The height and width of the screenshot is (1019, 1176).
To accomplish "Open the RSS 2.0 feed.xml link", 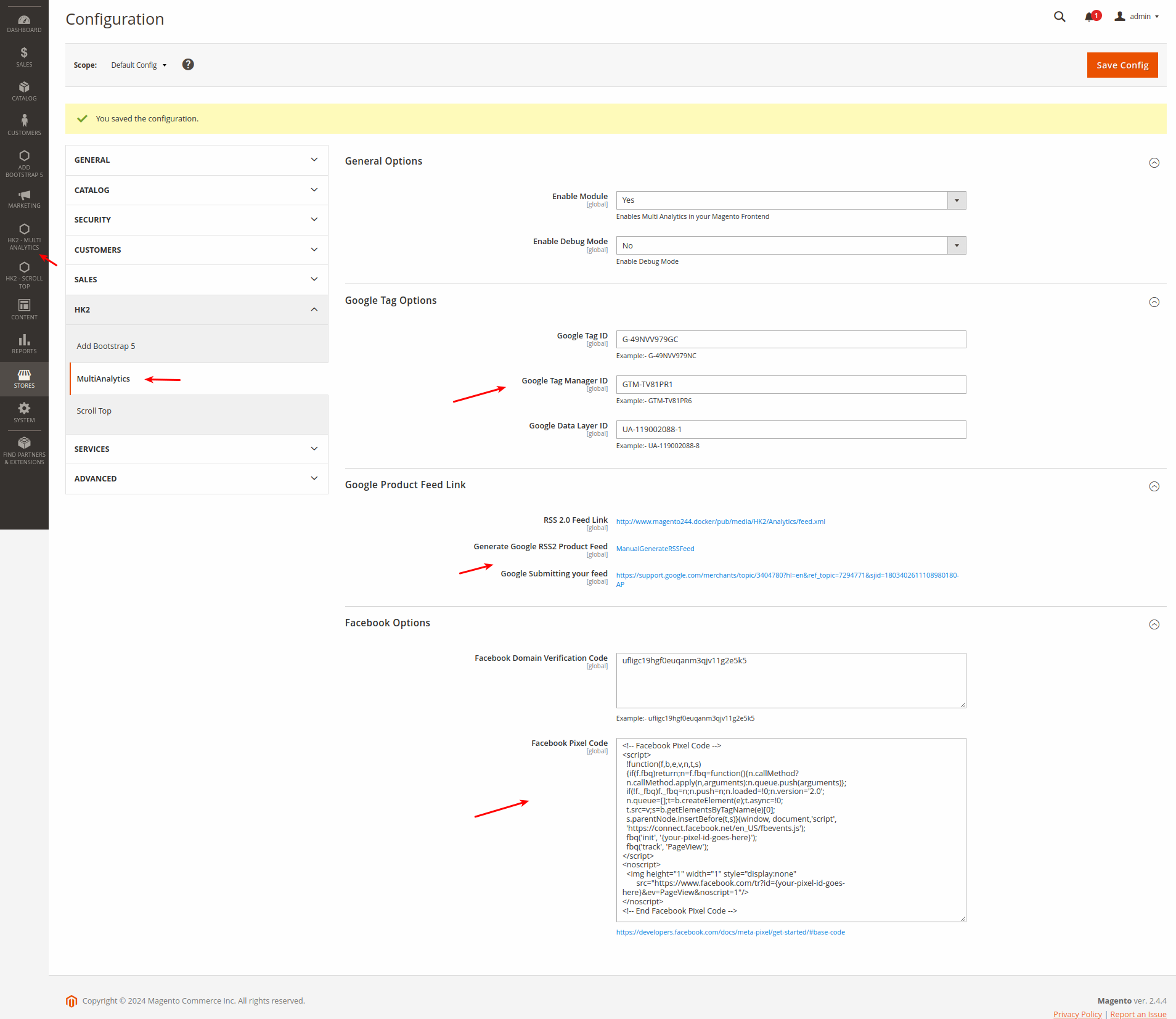I will click(x=721, y=522).
